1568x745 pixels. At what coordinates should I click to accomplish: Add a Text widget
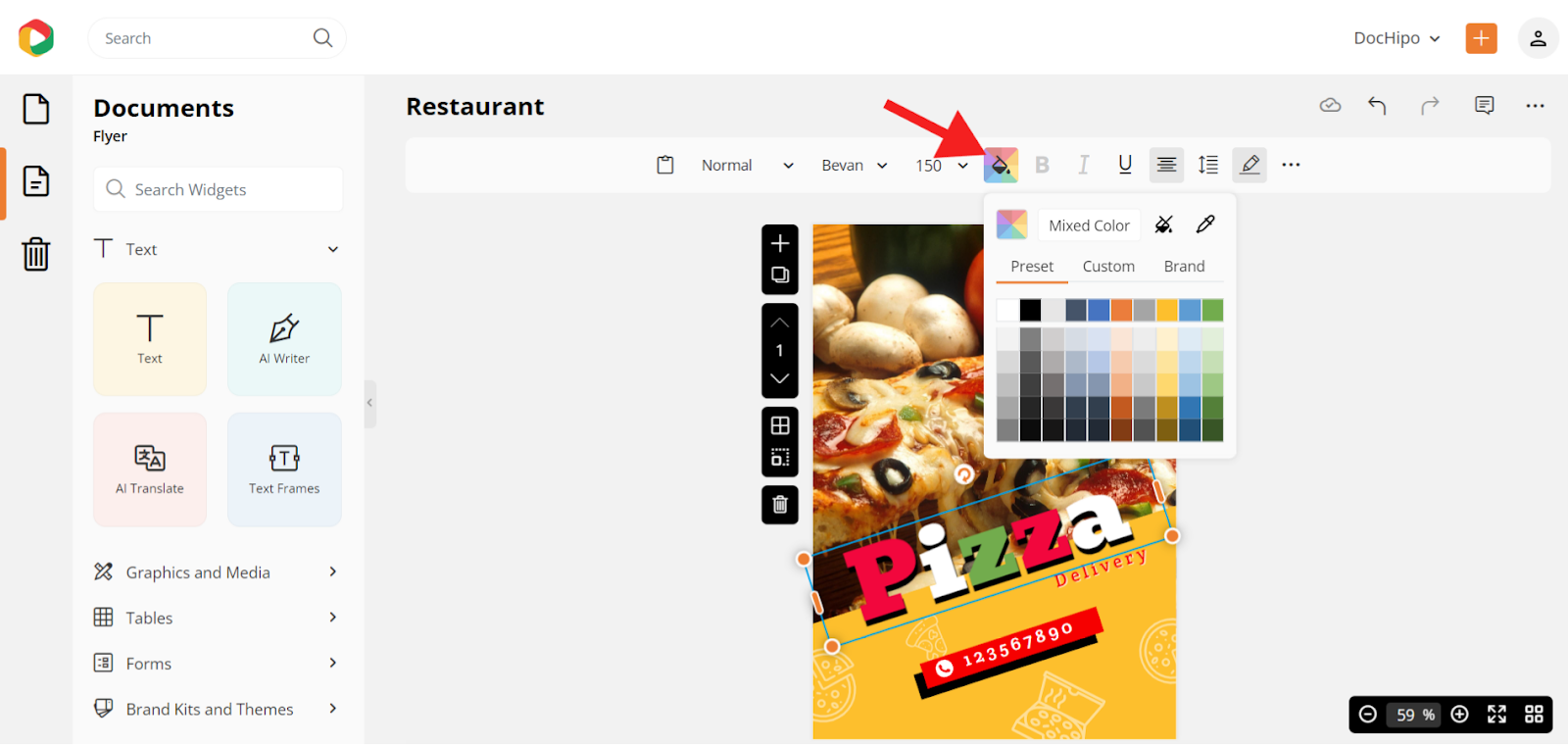click(x=150, y=339)
